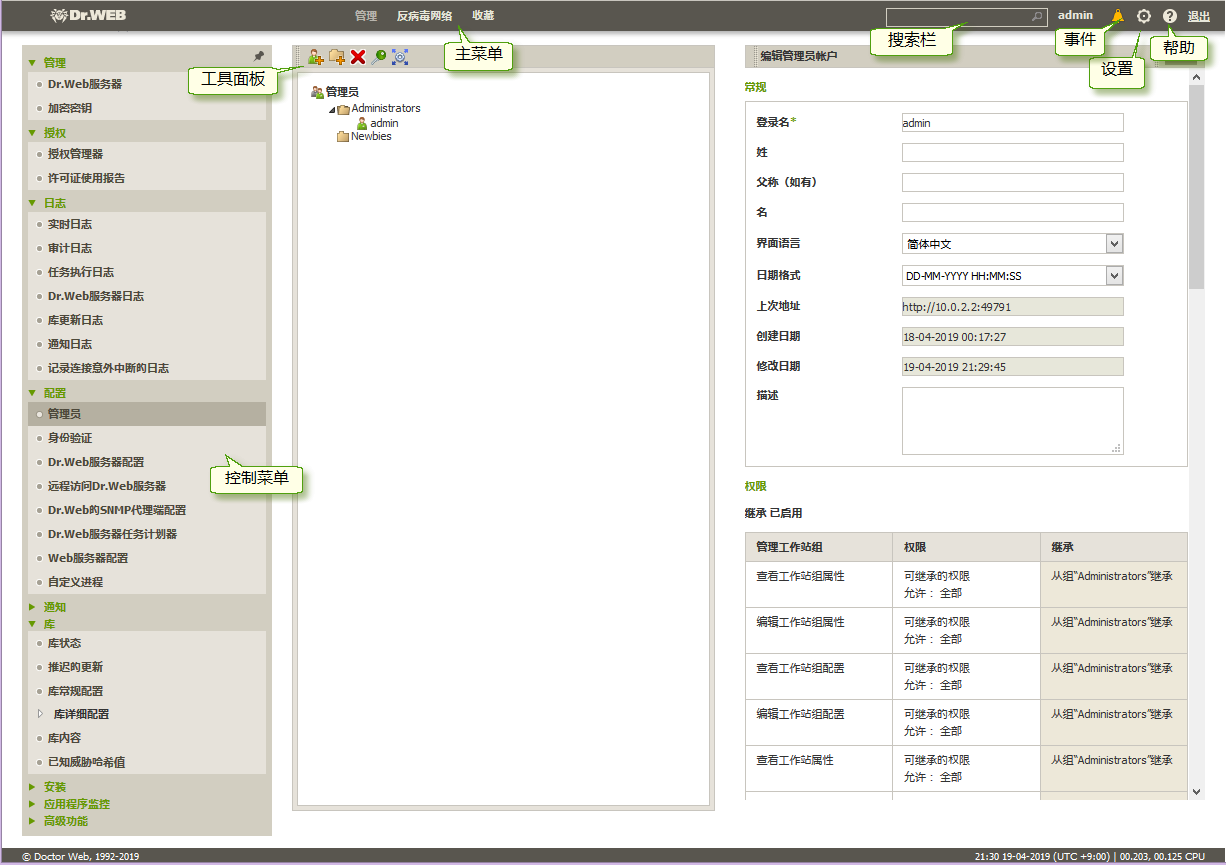Collapse the 库 sidebar section
Screen dimensions: 1226x865
[x=32, y=624]
